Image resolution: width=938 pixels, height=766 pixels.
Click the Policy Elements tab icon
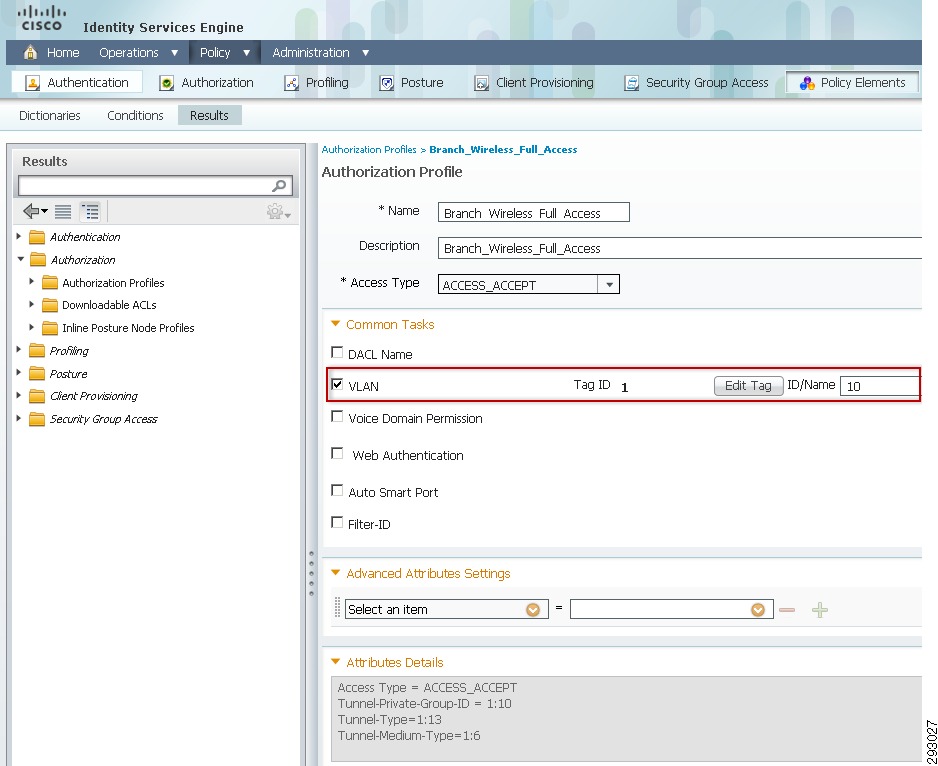[807, 83]
